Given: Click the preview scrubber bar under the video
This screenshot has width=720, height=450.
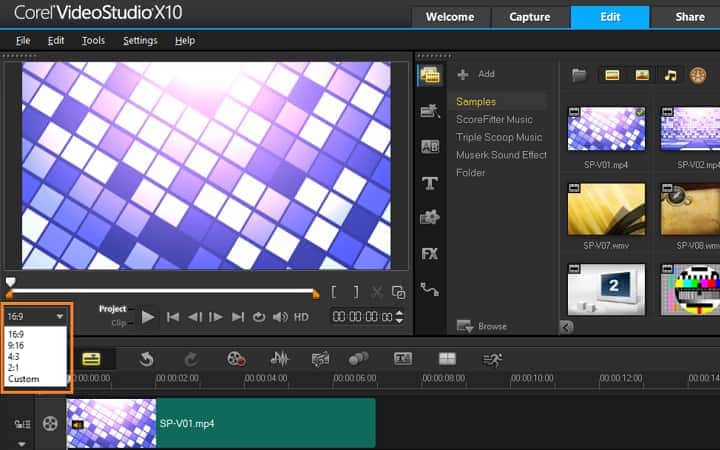Looking at the screenshot, I should 160,292.
